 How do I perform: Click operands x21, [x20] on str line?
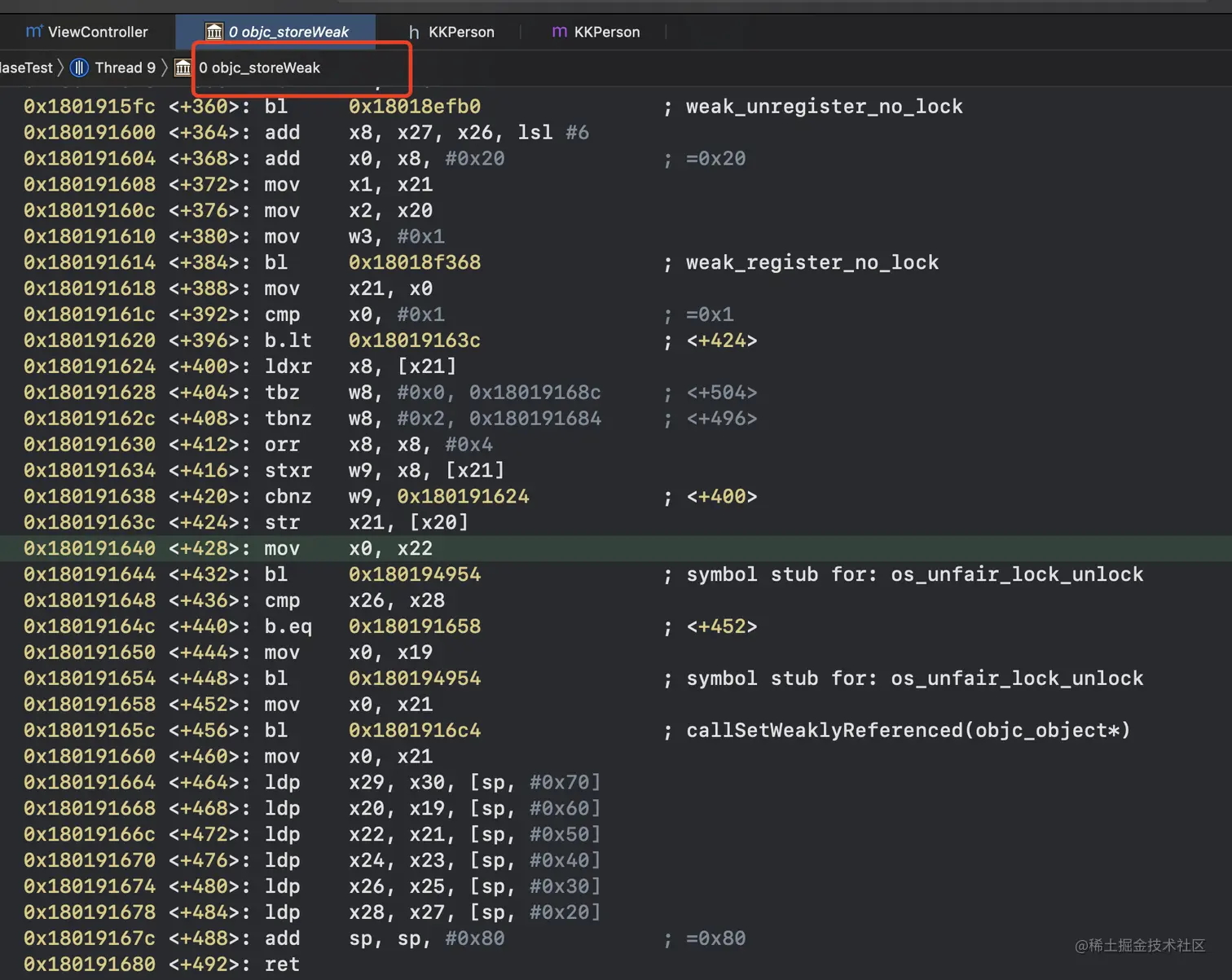[408, 523]
